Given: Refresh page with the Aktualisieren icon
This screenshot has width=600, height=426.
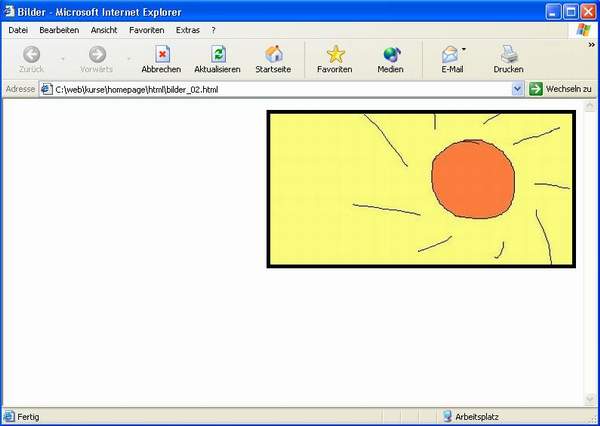Looking at the screenshot, I should pos(218,54).
